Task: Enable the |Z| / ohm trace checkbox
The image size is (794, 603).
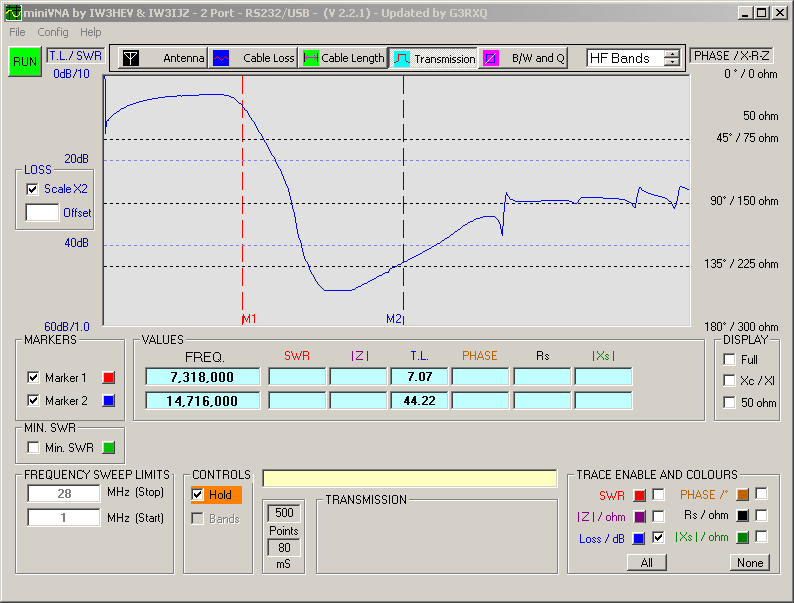Action: click(x=658, y=516)
